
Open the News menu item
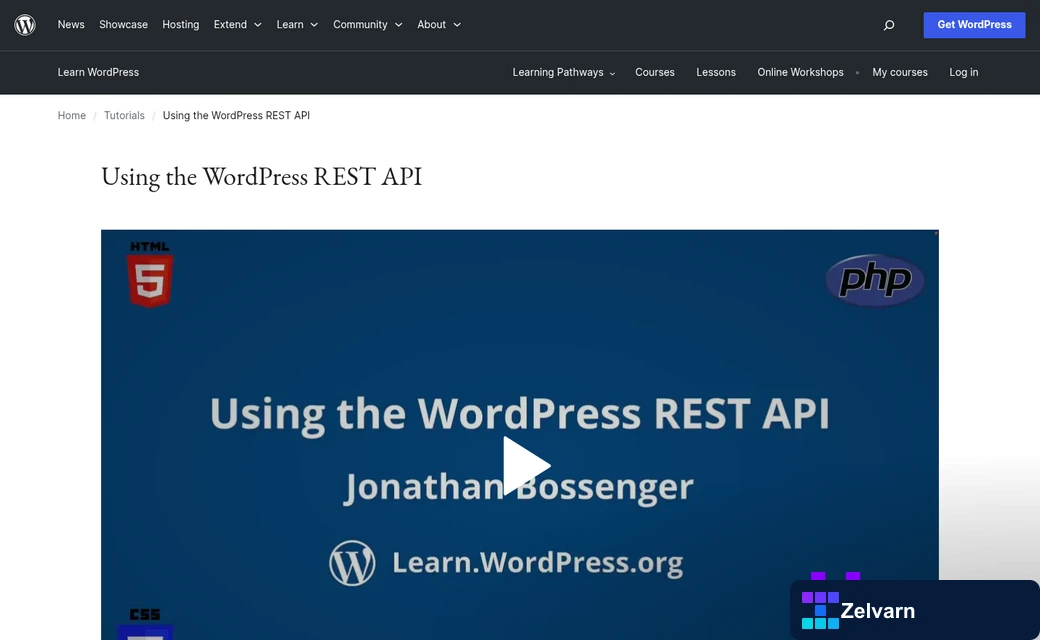(x=71, y=25)
